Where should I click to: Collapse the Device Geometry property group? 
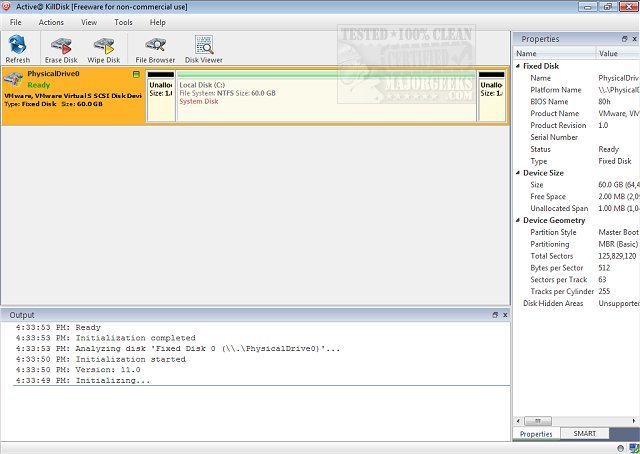[x=518, y=220]
